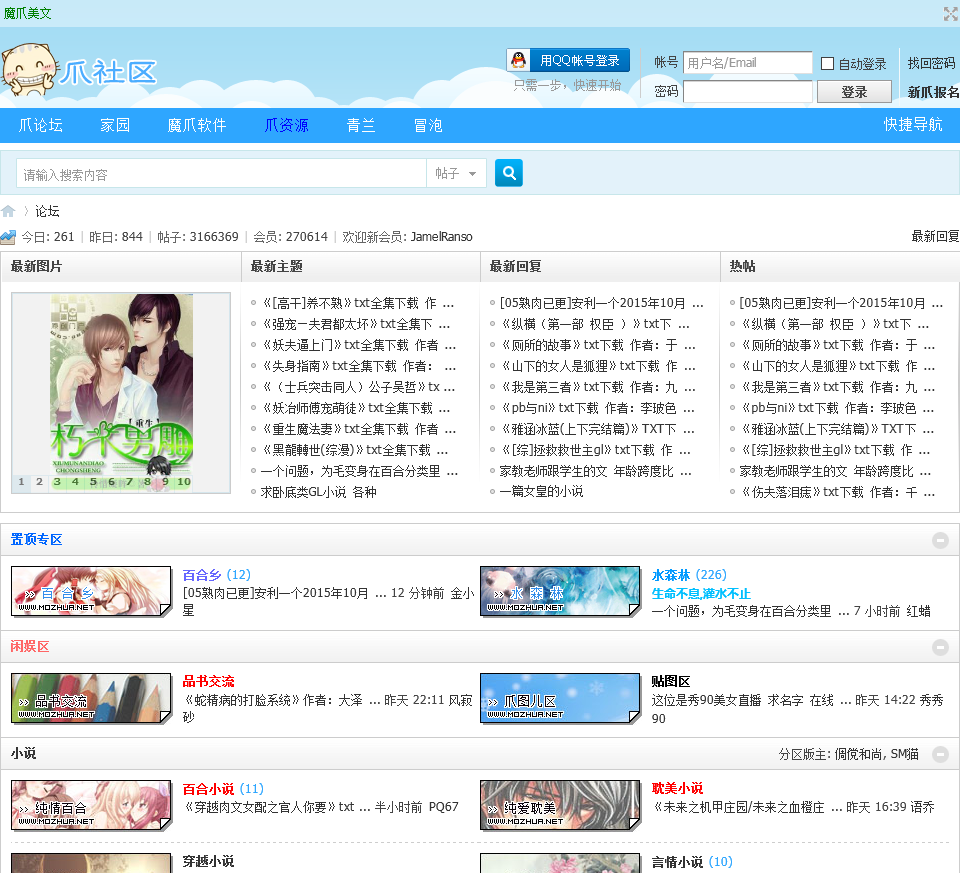The width and height of the screenshot is (960, 873).
Task: Select slide number 1 of image carousel
Action: 21,482
